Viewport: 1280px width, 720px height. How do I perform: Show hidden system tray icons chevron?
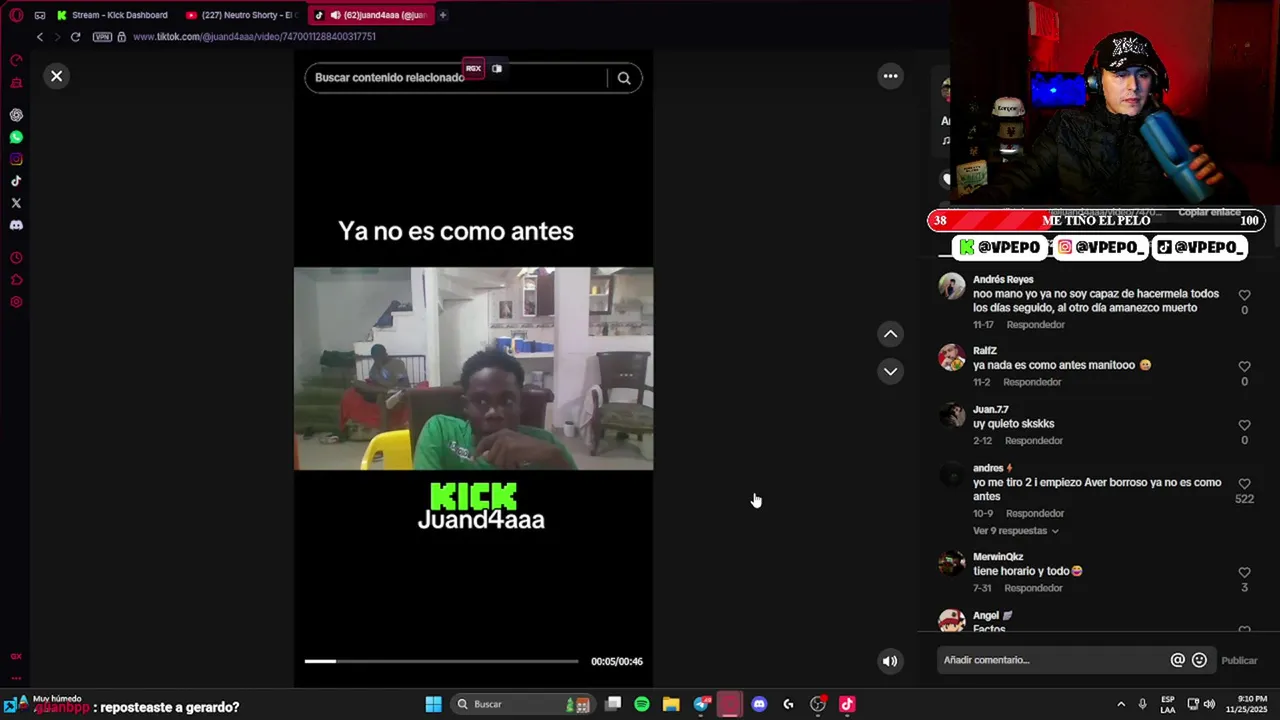click(1121, 704)
